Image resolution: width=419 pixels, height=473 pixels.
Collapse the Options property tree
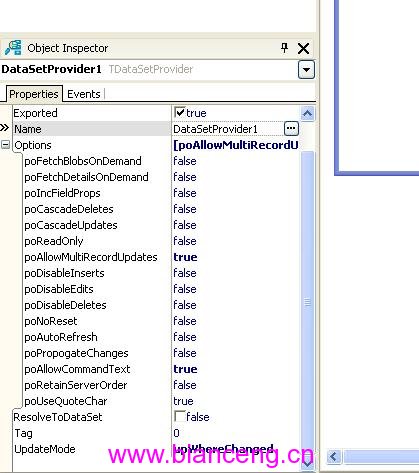[x=5, y=145]
